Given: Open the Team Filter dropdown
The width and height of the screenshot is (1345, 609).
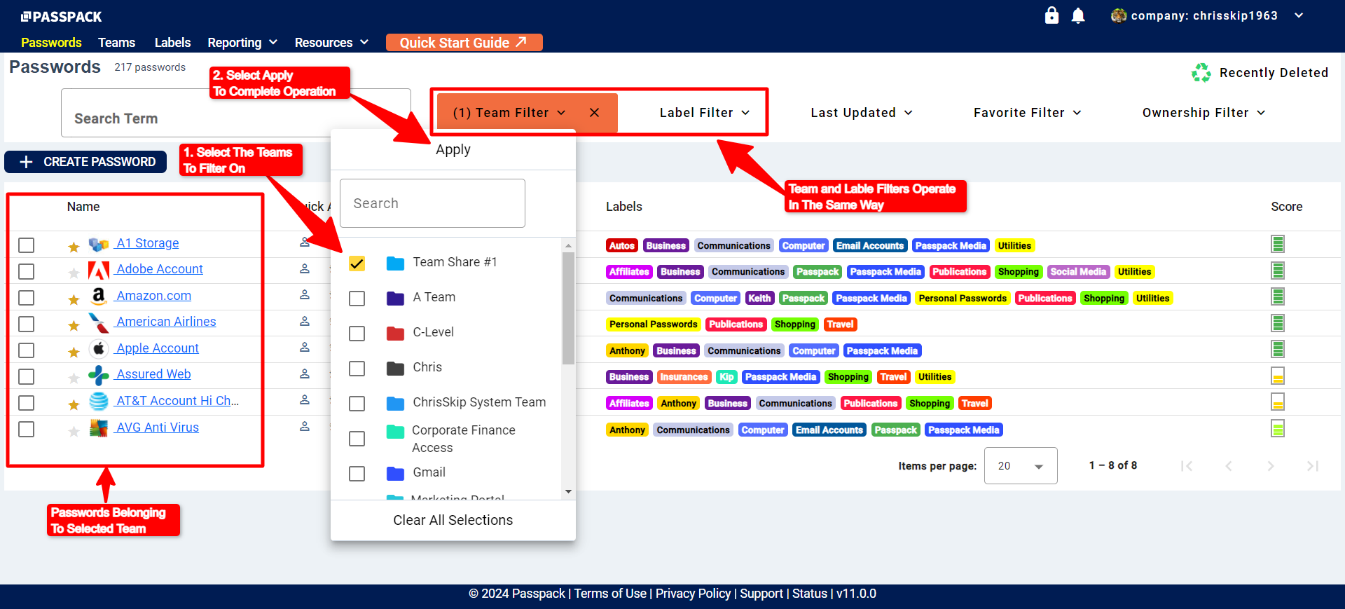Looking at the screenshot, I should [510, 113].
